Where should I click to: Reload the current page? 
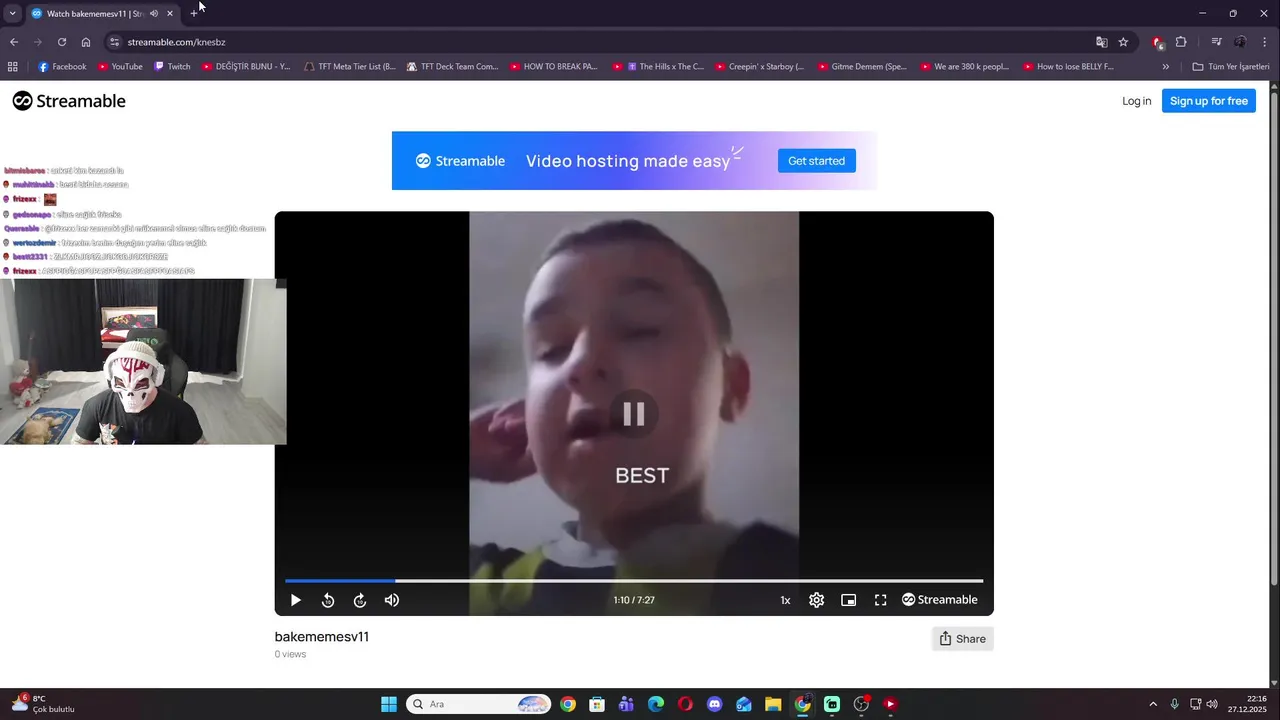pos(62,42)
